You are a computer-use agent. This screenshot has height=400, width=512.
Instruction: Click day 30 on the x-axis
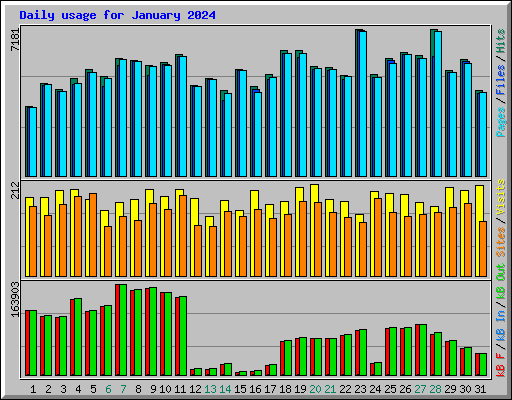465,389
